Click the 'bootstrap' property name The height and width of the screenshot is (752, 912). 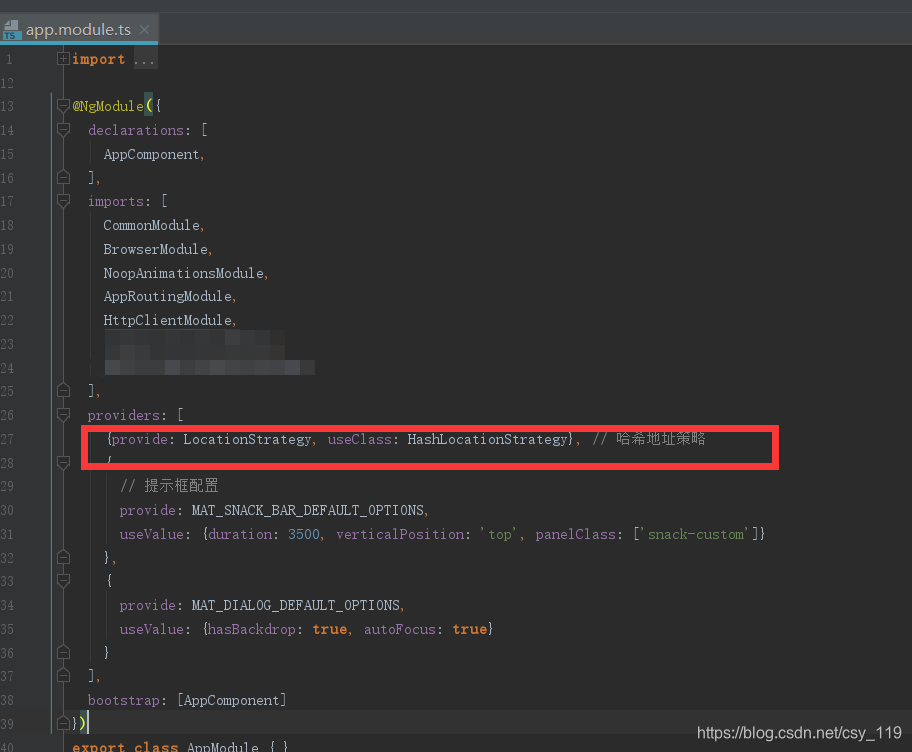point(123,700)
